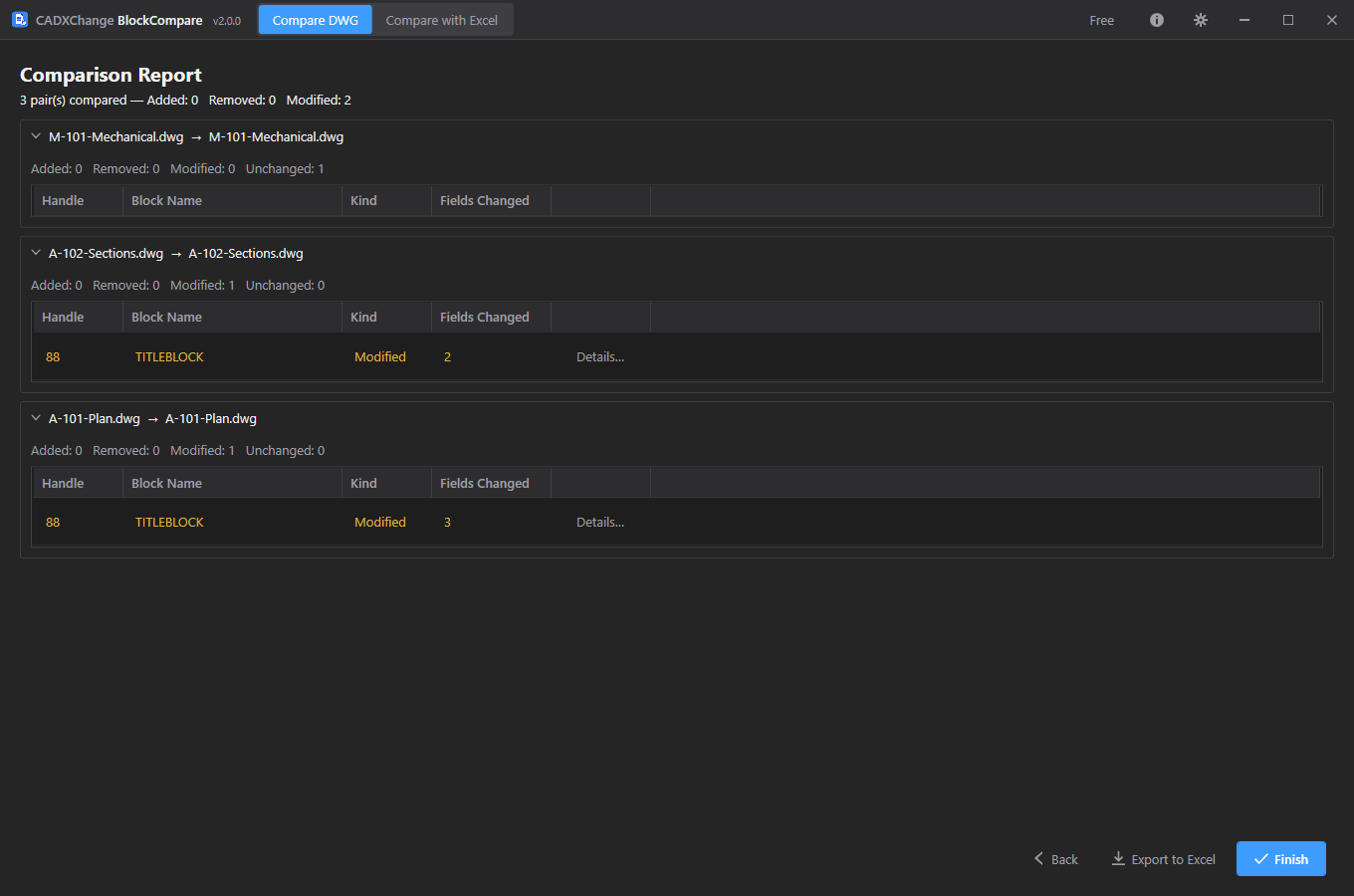Click handle 88 in A-101-Plan table
This screenshot has width=1354, height=896.
[x=53, y=522]
